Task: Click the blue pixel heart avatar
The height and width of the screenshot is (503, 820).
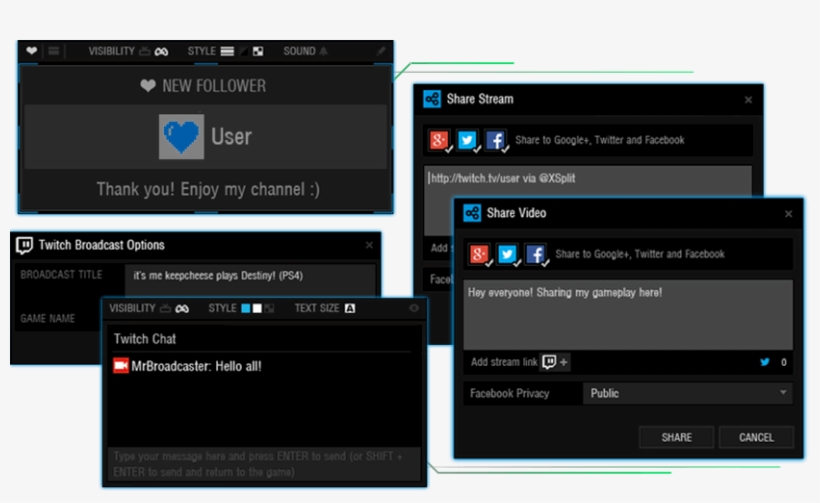Action: point(181,136)
